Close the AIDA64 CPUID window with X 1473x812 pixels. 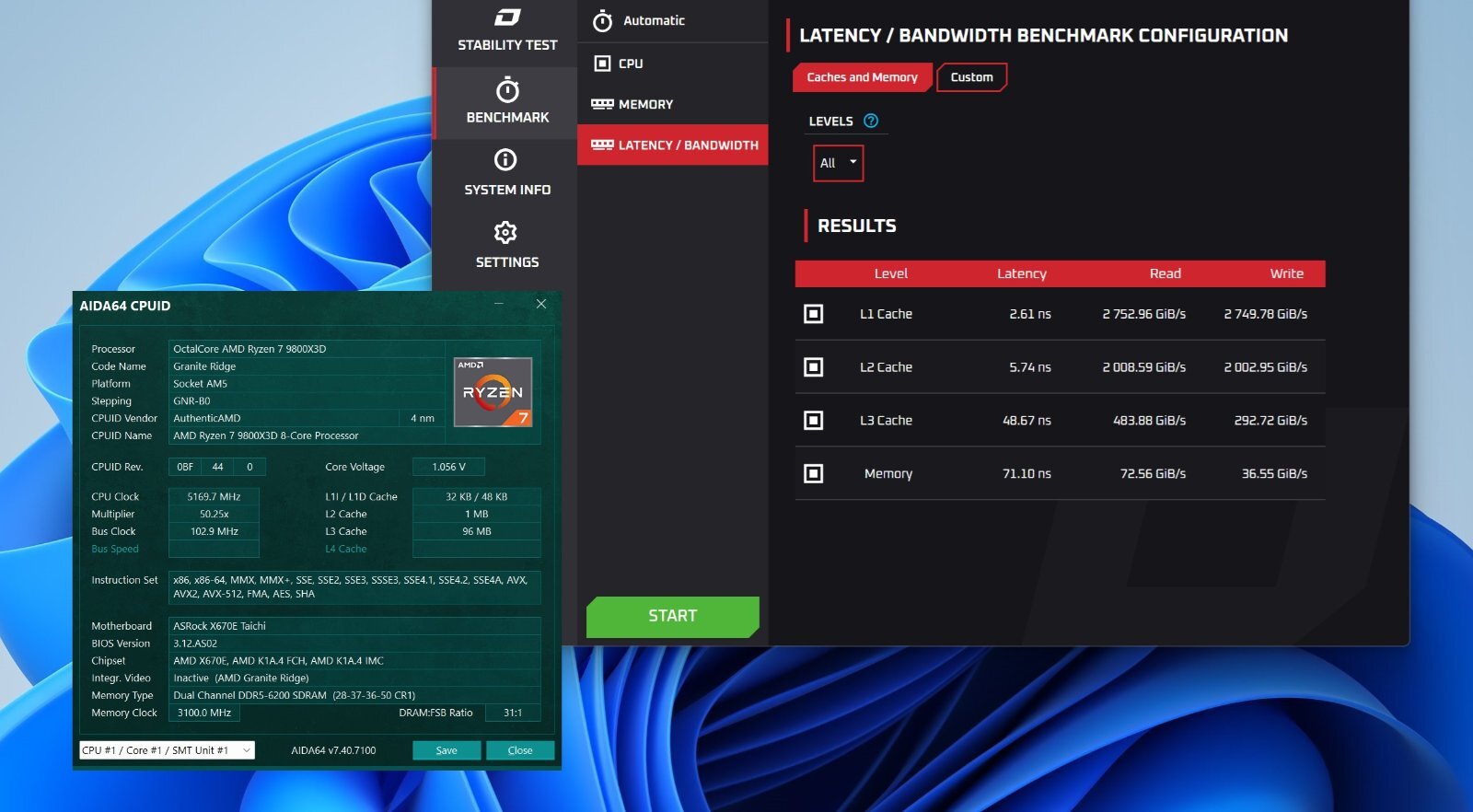click(541, 304)
